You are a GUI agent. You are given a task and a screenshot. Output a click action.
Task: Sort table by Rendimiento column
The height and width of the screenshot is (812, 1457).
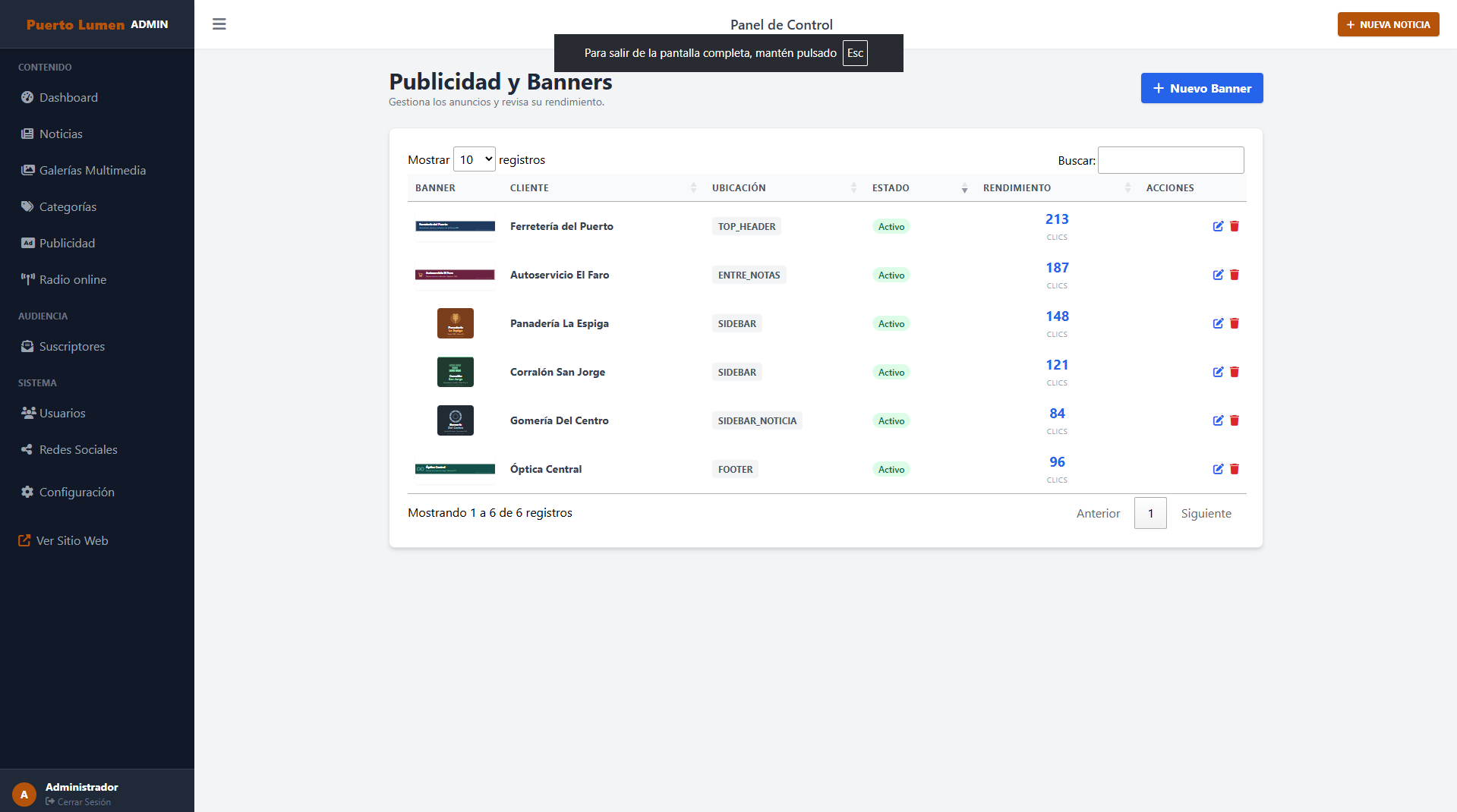coord(1057,187)
